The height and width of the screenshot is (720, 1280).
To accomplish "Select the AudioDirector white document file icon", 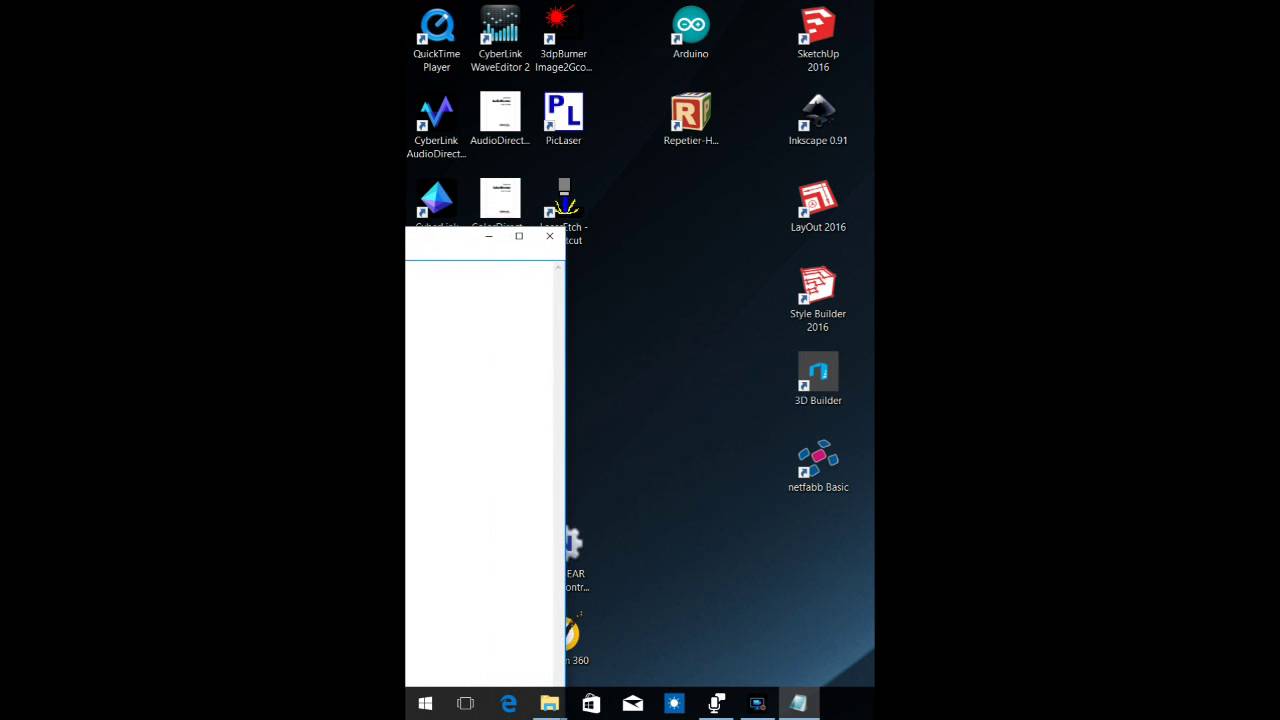I will (x=500, y=120).
